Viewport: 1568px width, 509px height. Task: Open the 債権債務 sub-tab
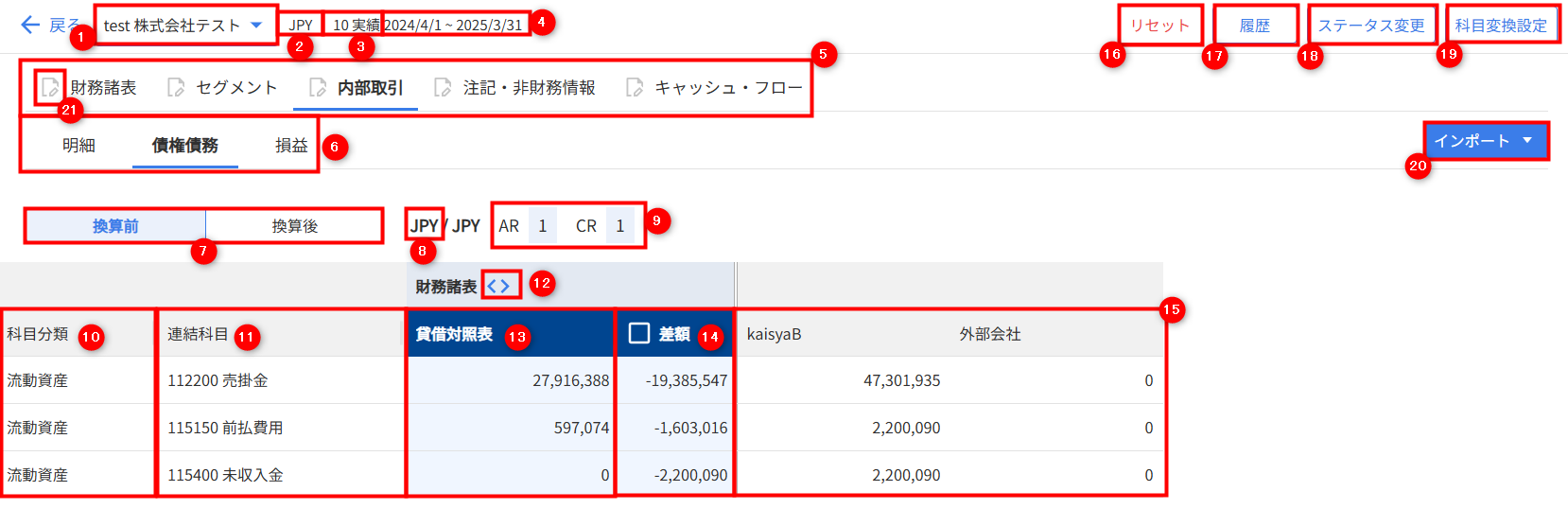click(x=185, y=146)
